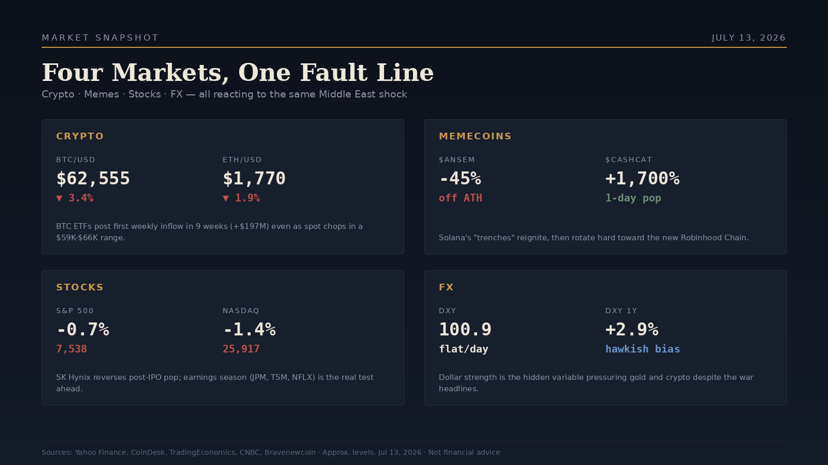This screenshot has width=828, height=465.
Task: Select the MEMECOINS card heading
Action: click(x=475, y=136)
